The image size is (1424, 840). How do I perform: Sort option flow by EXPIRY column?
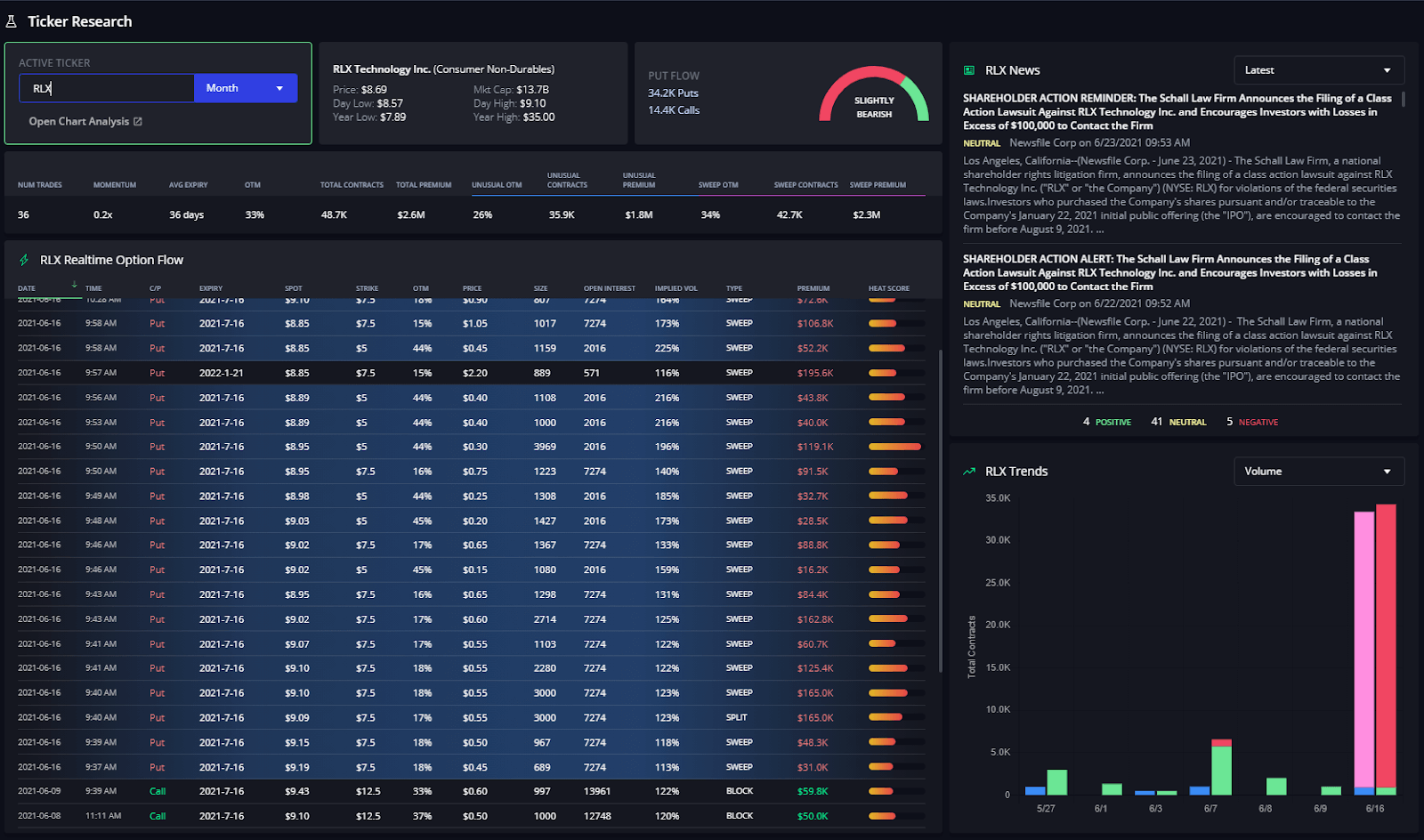(x=211, y=288)
